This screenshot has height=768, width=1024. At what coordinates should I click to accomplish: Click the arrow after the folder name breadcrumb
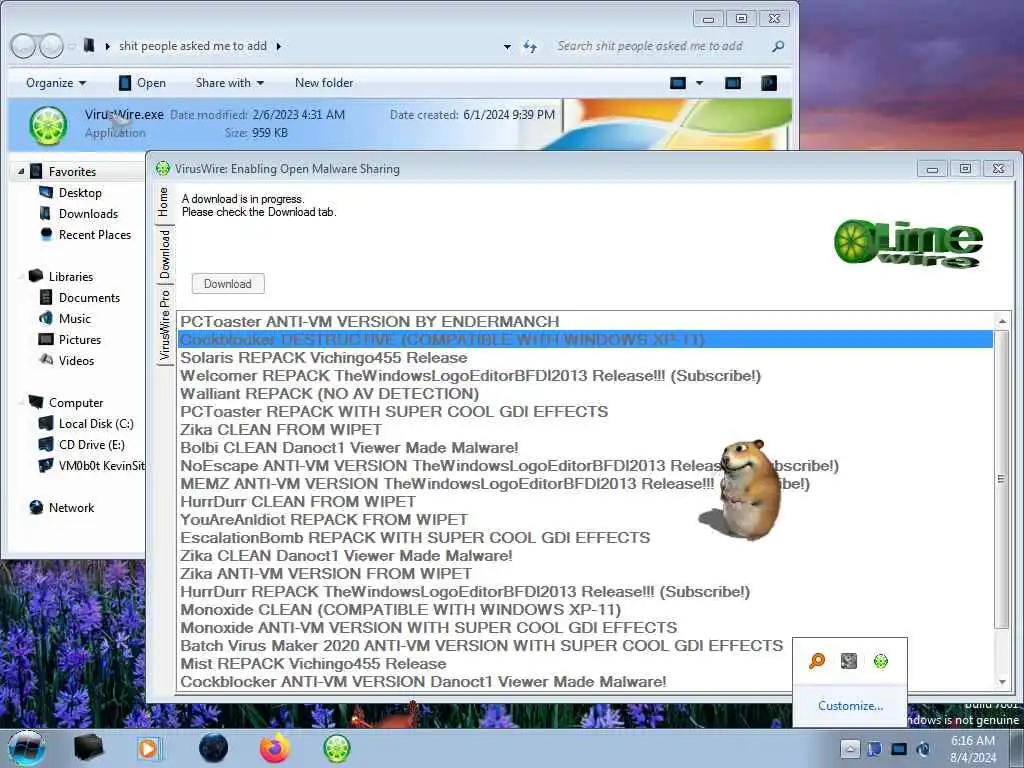279,46
